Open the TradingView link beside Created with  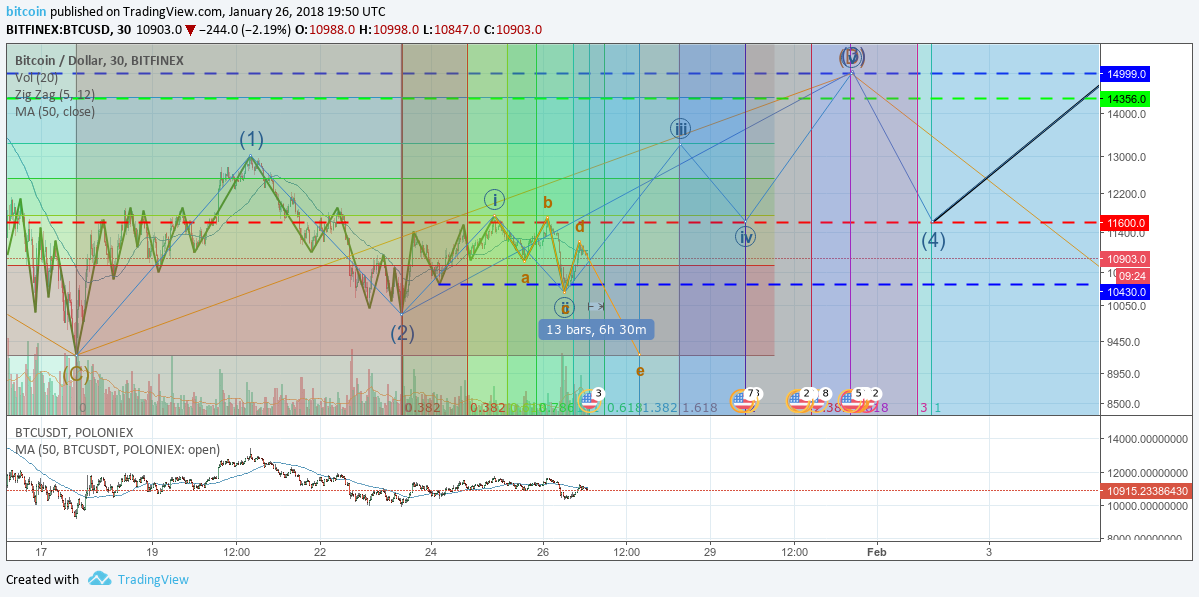(152, 579)
